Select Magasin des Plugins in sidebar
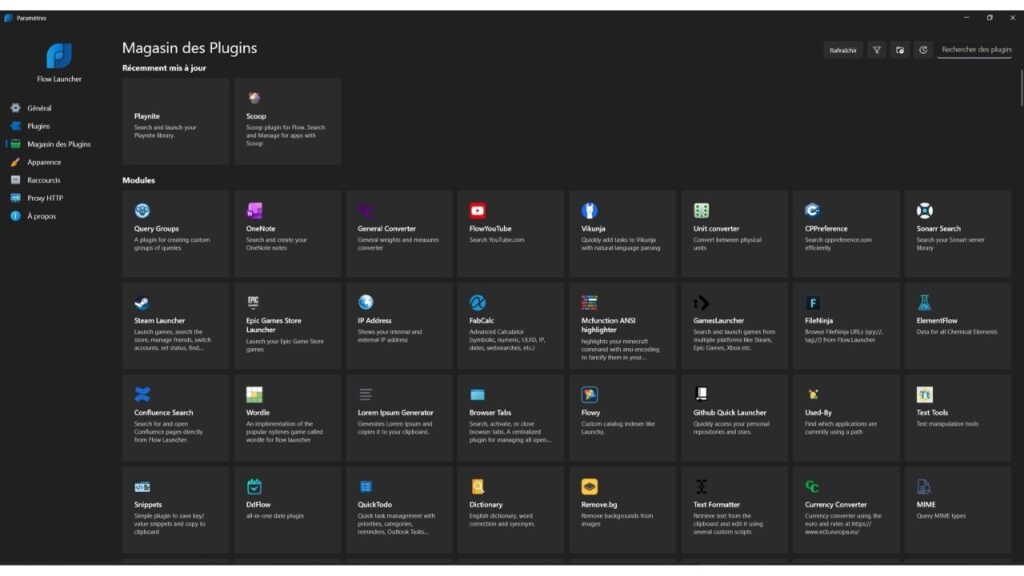The width and height of the screenshot is (1024, 576). (59, 144)
